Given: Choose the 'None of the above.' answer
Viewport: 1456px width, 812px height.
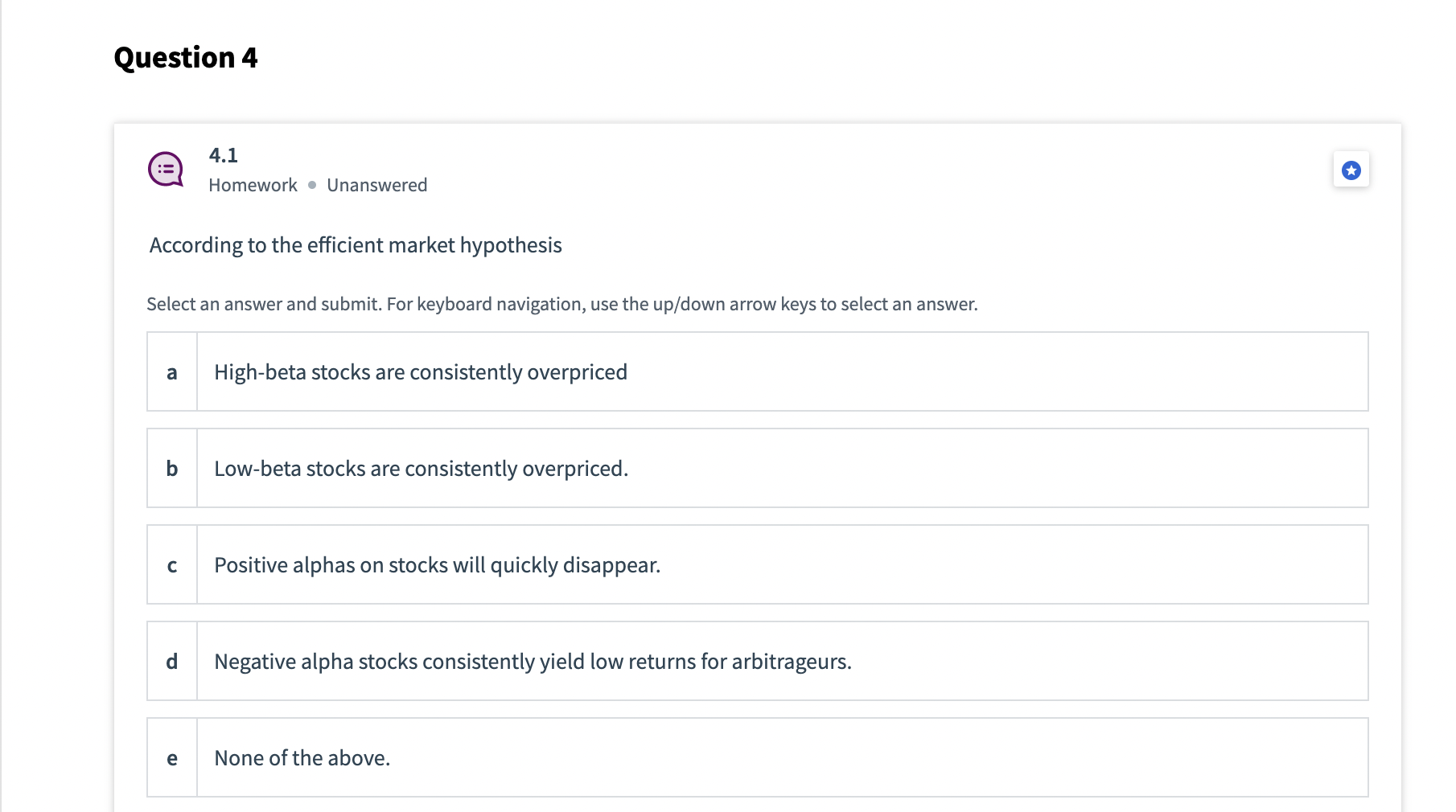Looking at the screenshot, I should (302, 758).
